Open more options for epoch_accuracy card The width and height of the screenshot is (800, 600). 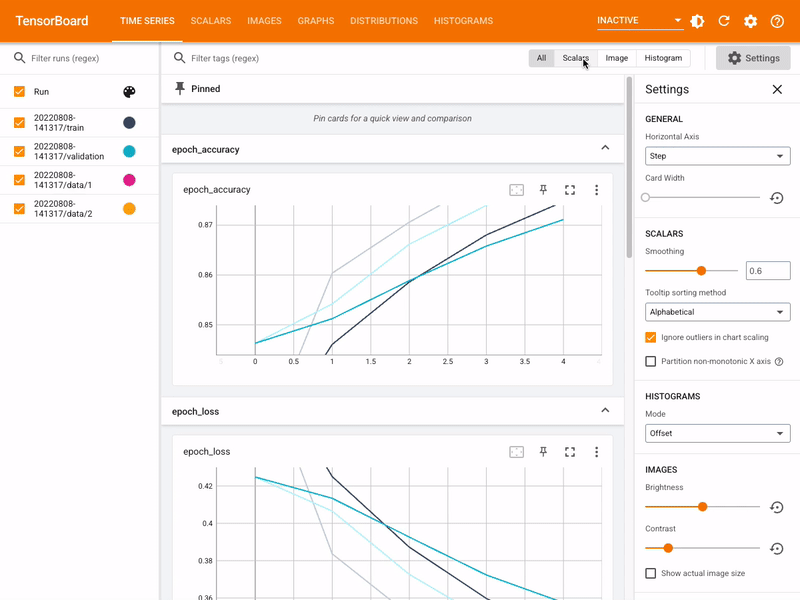point(597,189)
